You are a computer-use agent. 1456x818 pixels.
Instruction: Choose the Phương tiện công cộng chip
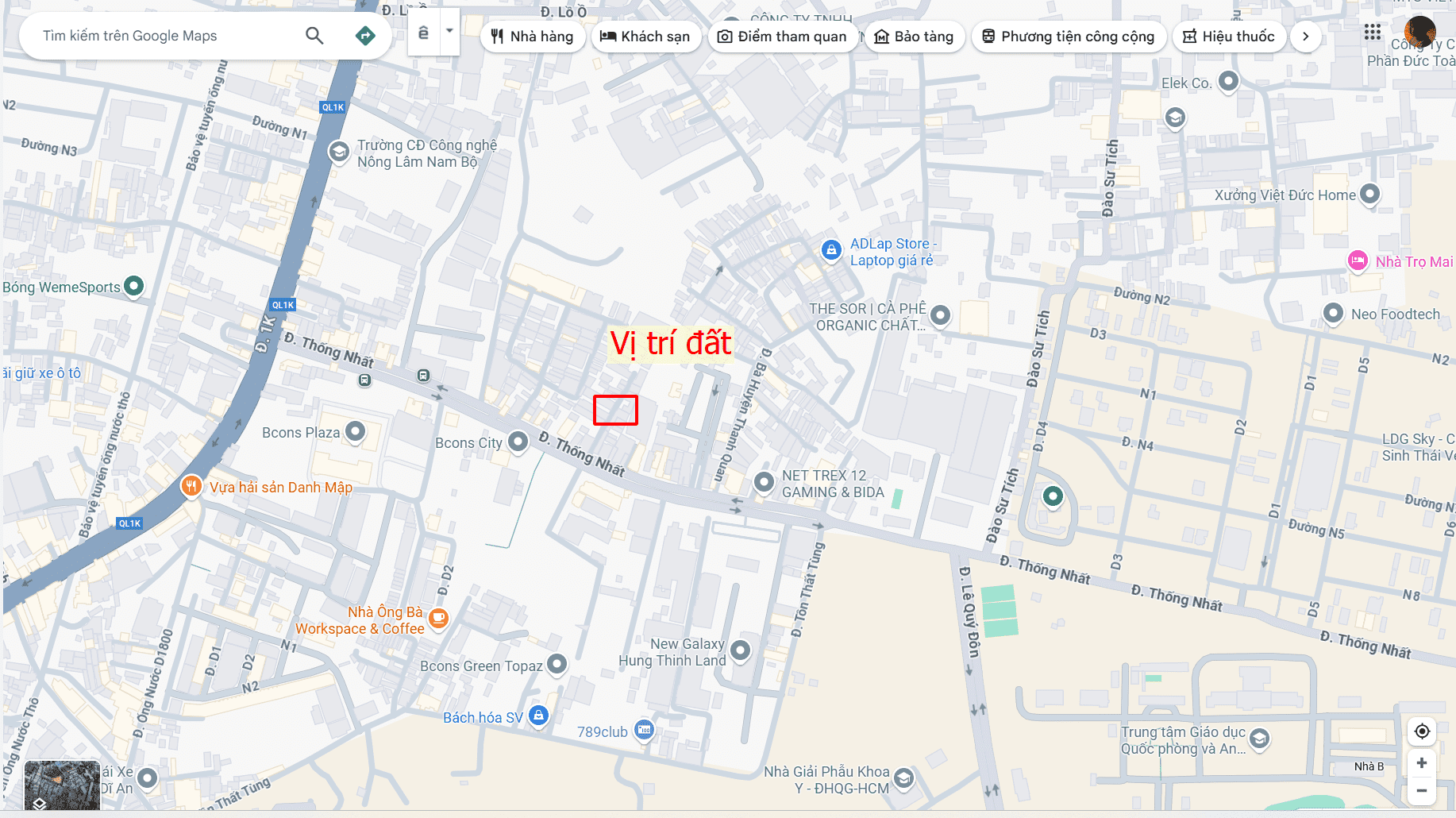click(1069, 37)
